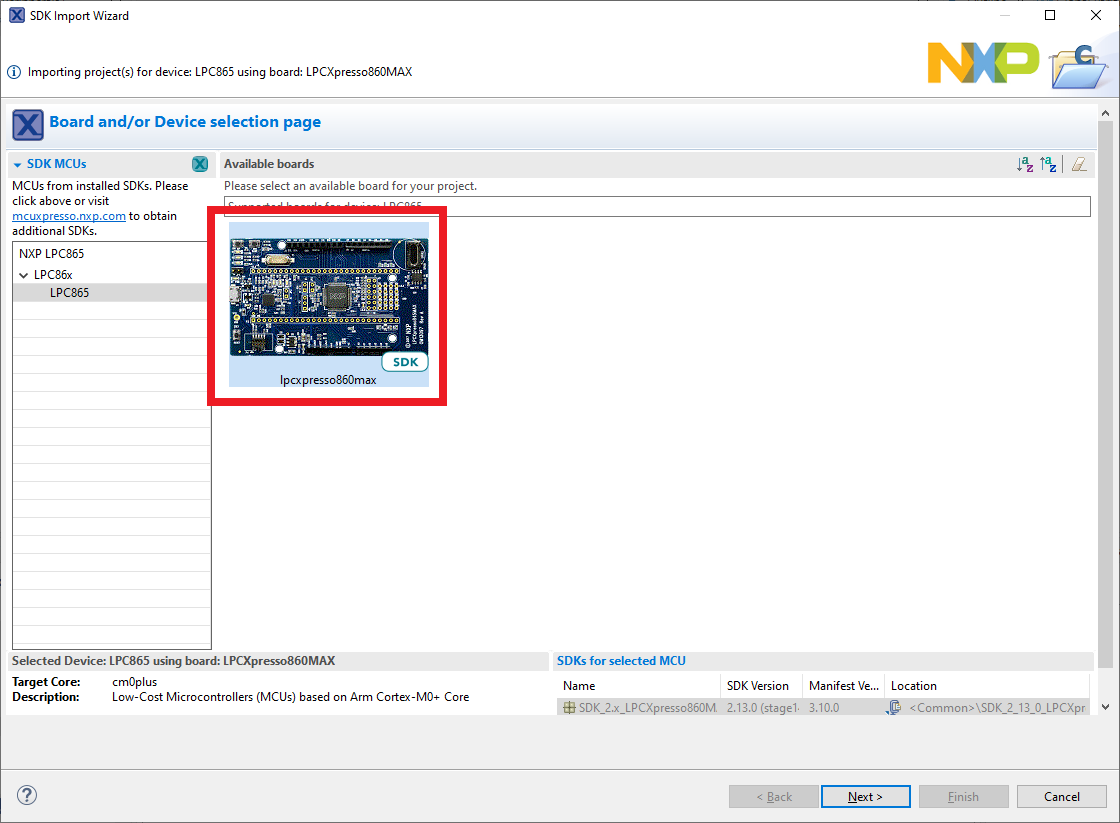Select NXP LPC865 entry in MCU list
1120x823 pixels.
tap(51, 254)
